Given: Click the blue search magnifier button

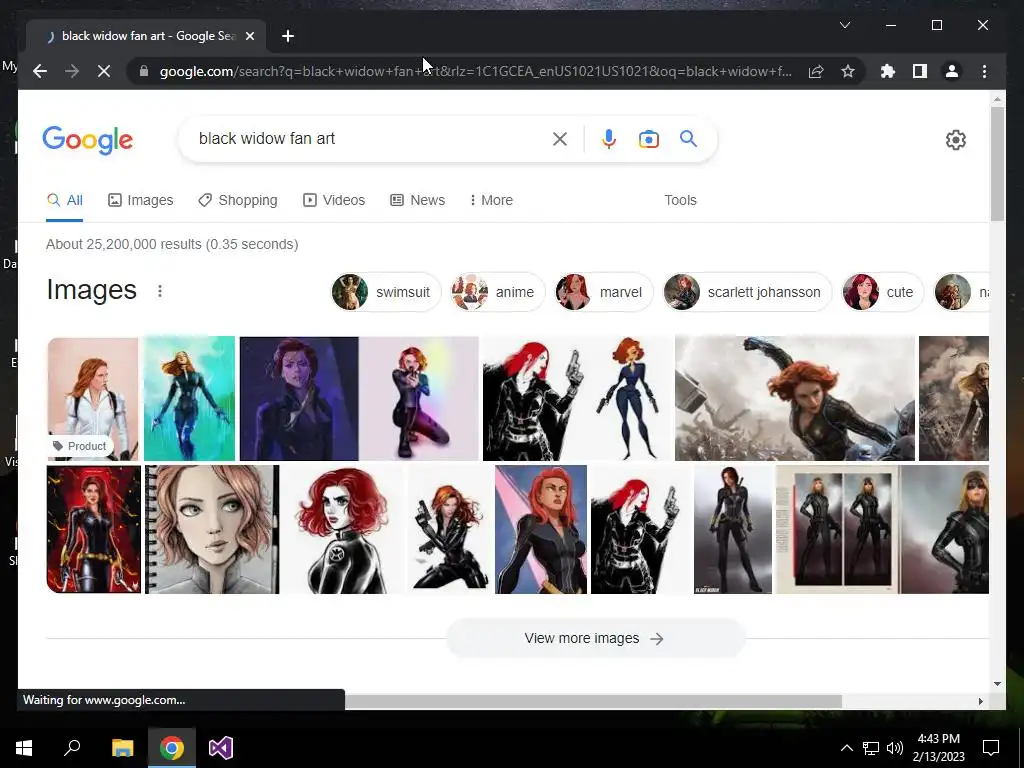Looking at the screenshot, I should pyautogui.click(x=688, y=138).
